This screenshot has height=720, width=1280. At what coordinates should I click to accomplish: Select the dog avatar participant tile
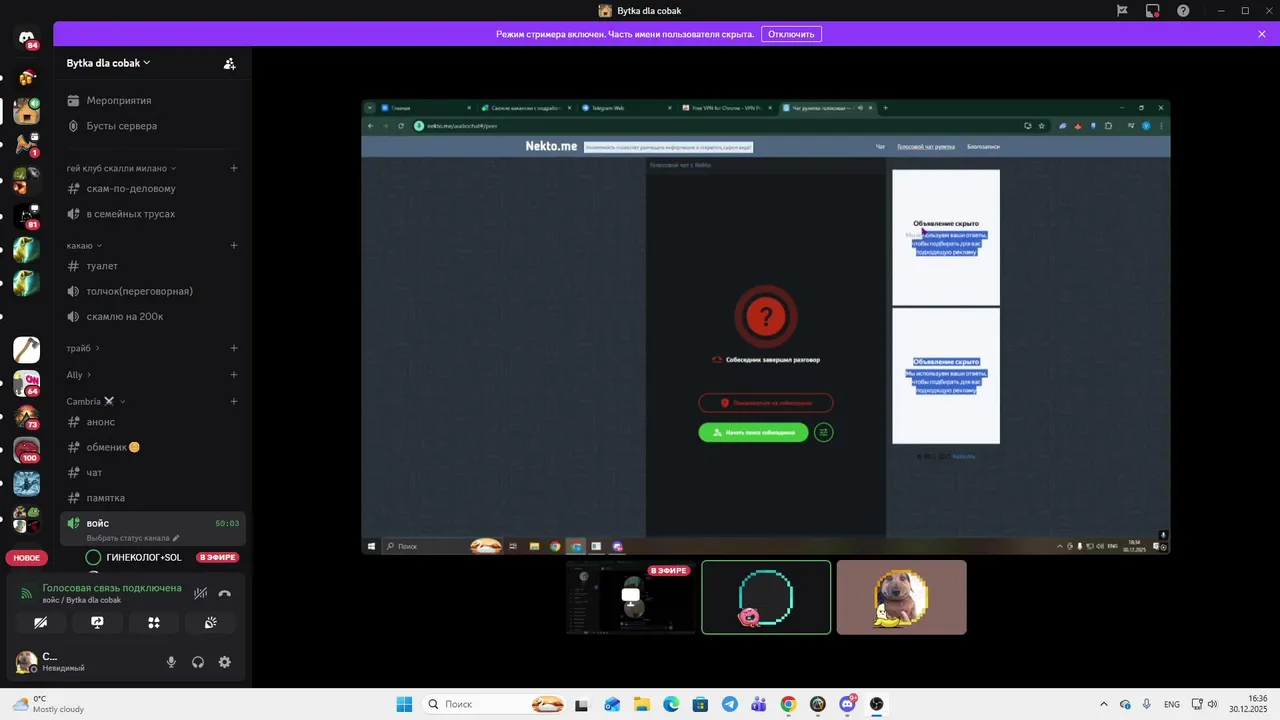(902, 597)
